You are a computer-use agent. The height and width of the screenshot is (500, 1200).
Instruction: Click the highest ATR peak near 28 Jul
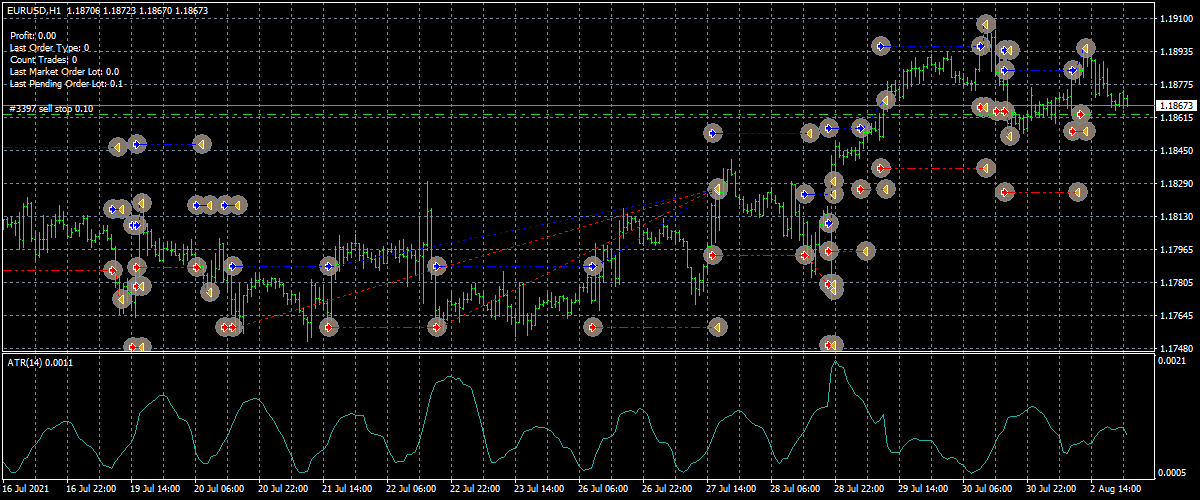pyautogui.click(x=837, y=363)
